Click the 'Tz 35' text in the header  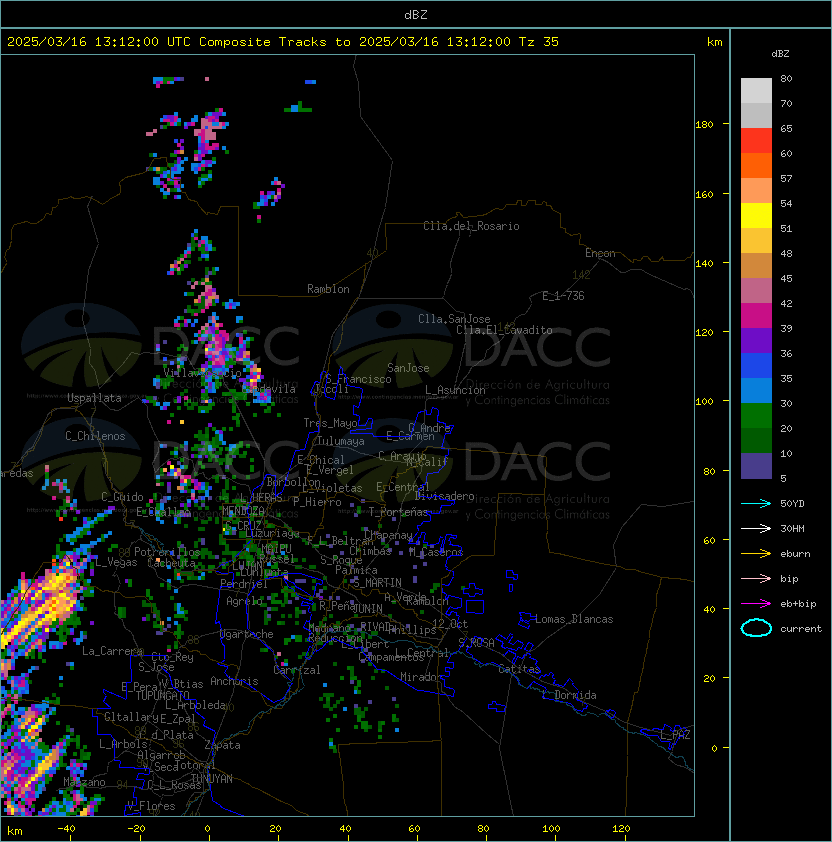(x=539, y=42)
